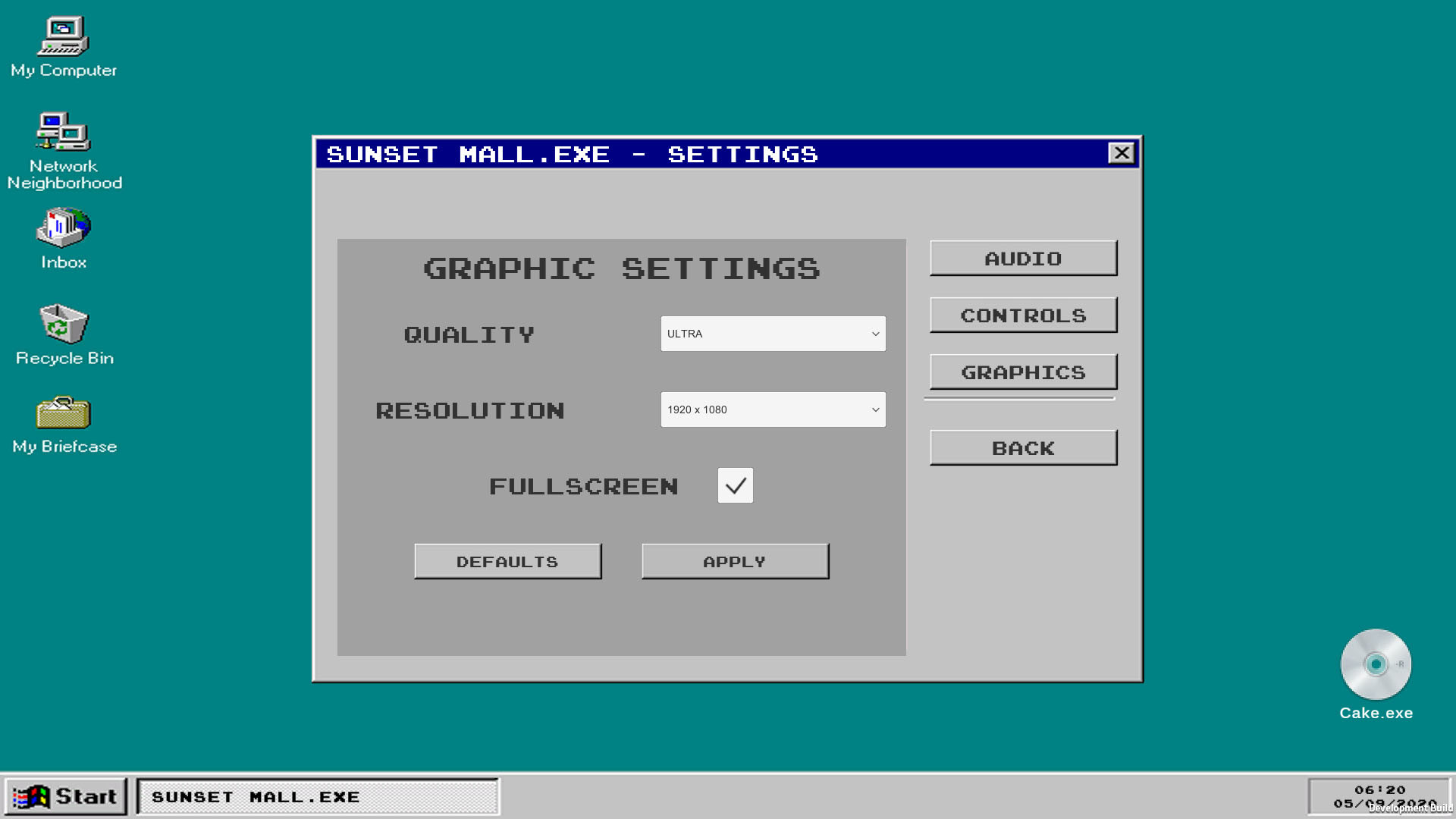Click the Quality dropdown arrow chevron
Image resolution: width=1456 pixels, height=819 pixels.
pyautogui.click(x=875, y=334)
